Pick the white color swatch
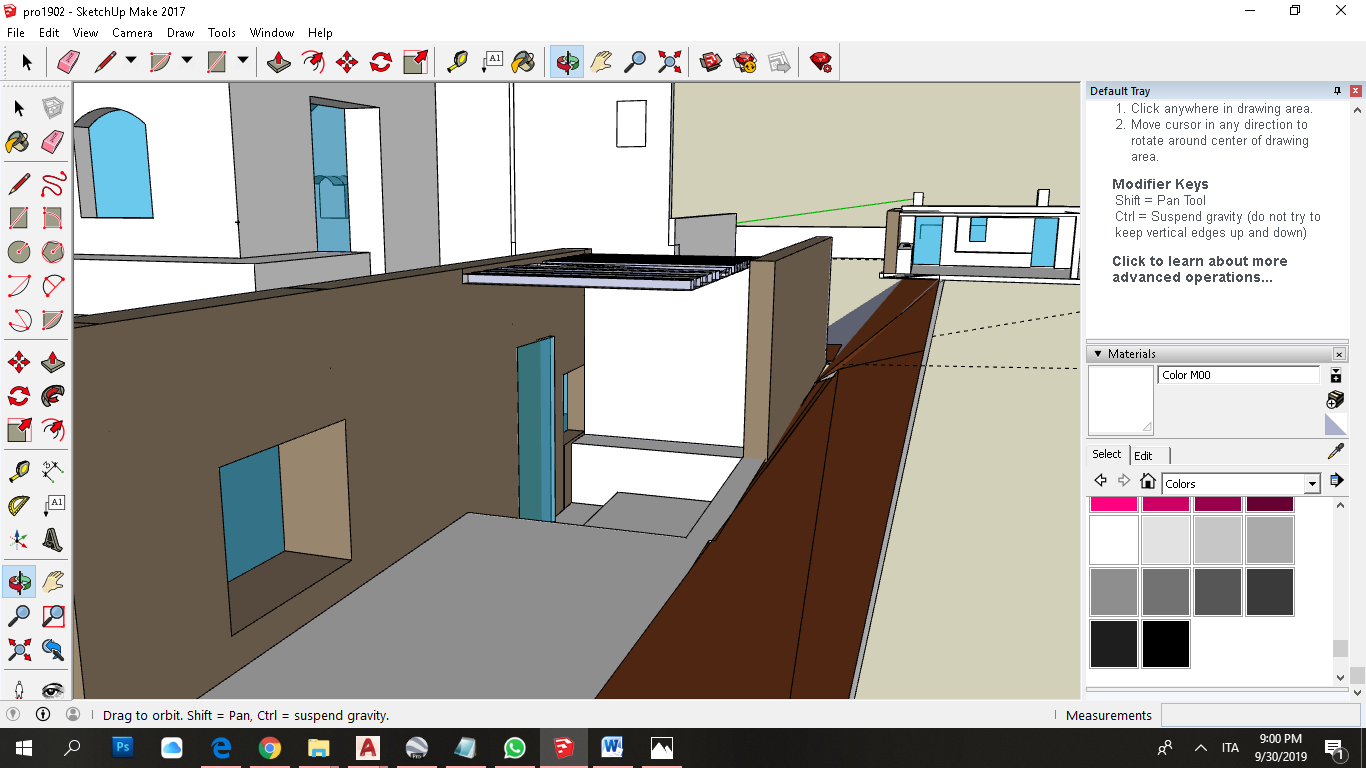 pos(1114,540)
